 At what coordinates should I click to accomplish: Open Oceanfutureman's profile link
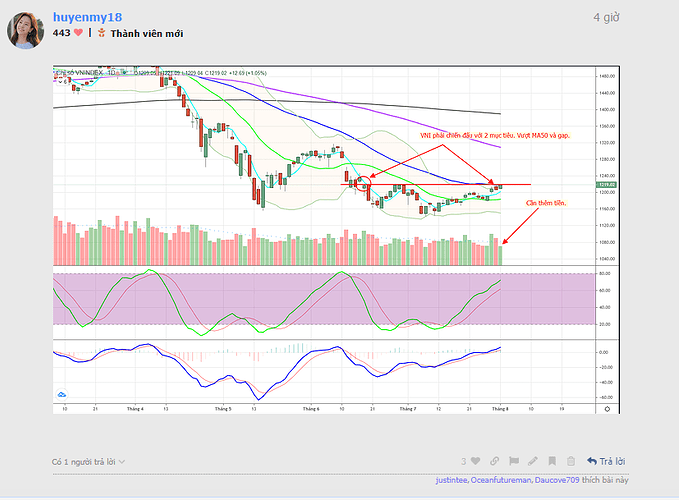pyautogui.click(x=501, y=480)
